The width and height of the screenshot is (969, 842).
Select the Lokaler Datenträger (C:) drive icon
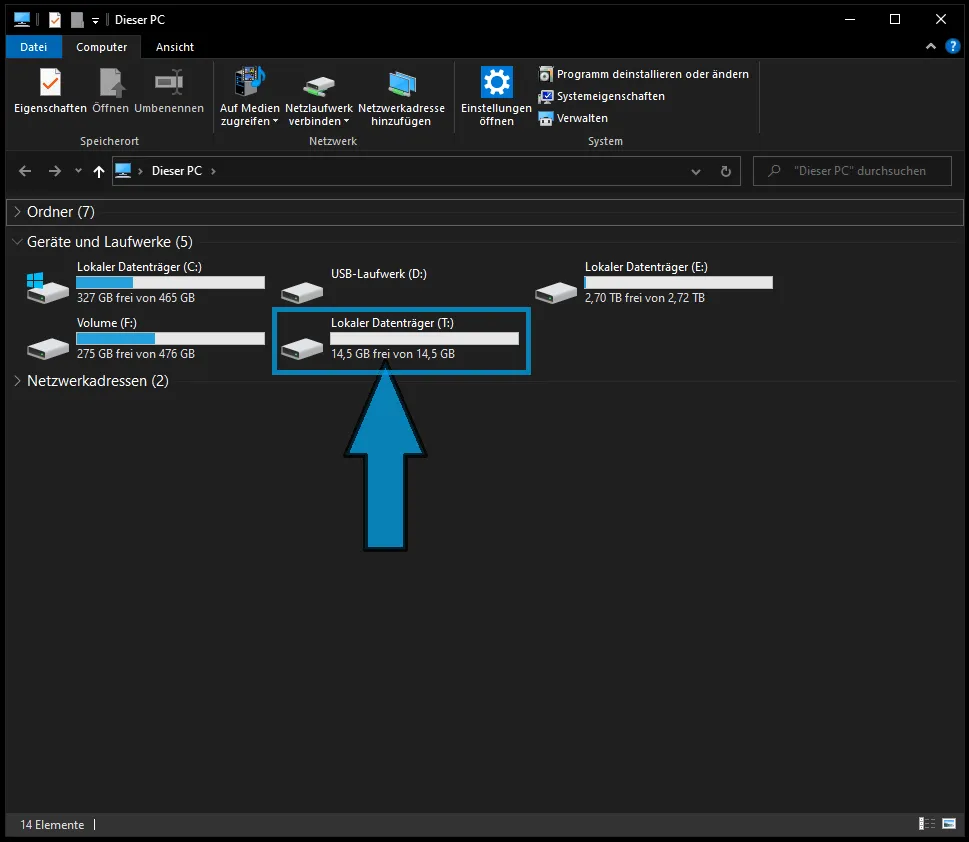48,287
